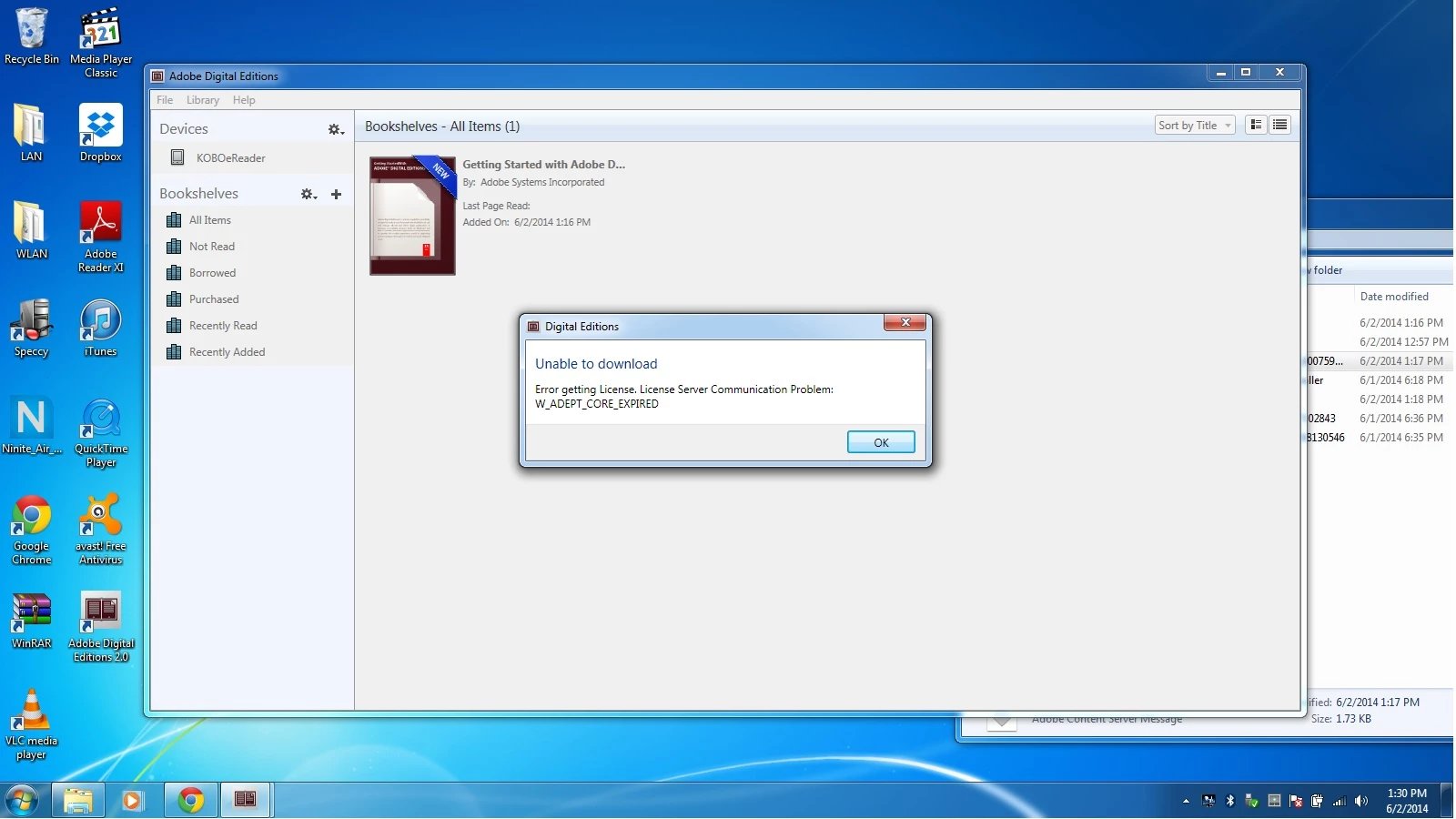Open the LAN folder on the desktop
The height and width of the screenshot is (819, 1456).
31,133
